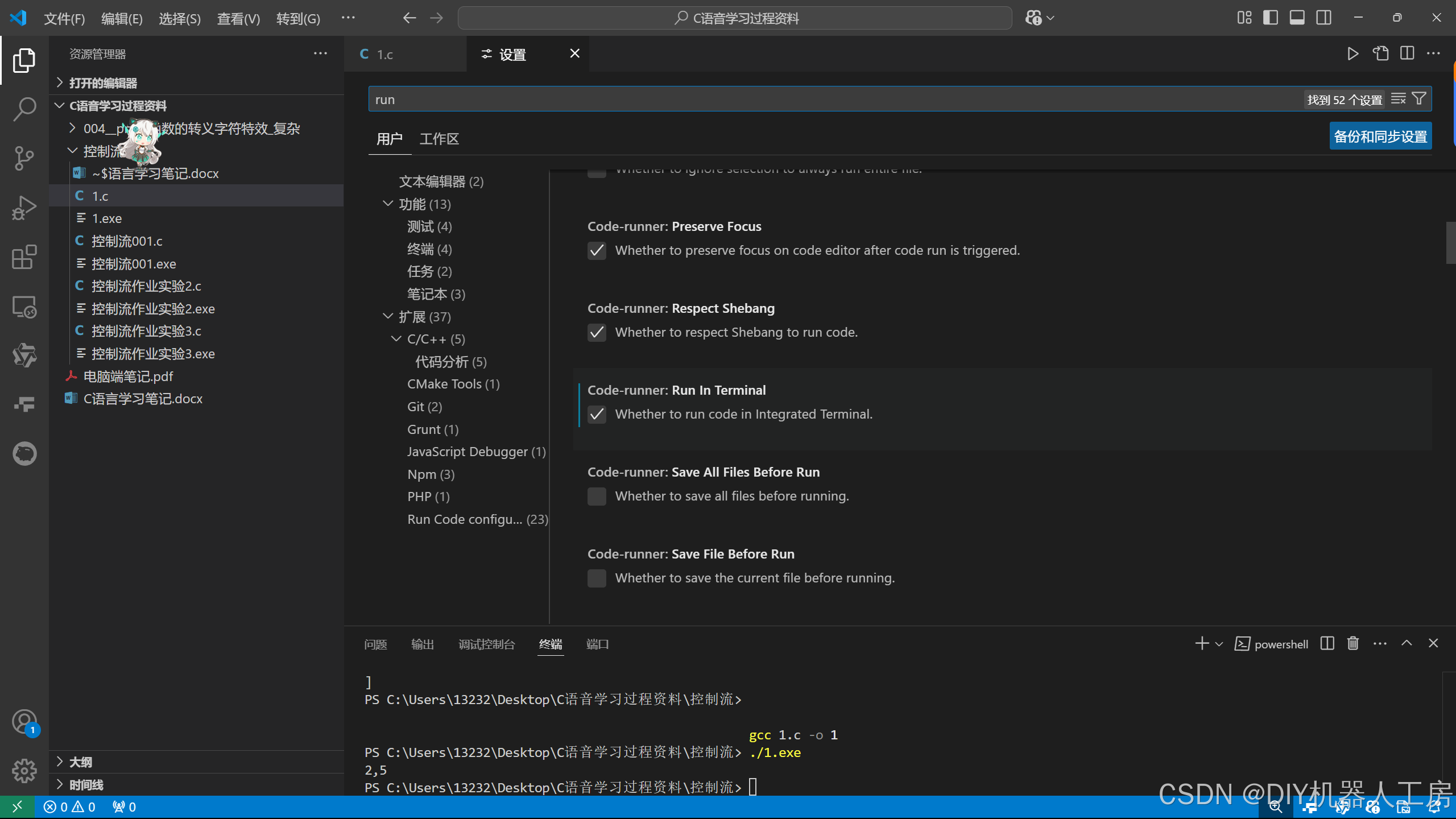Image resolution: width=1456 pixels, height=819 pixels.
Task: Open the Extensions view
Action: pyautogui.click(x=24, y=257)
